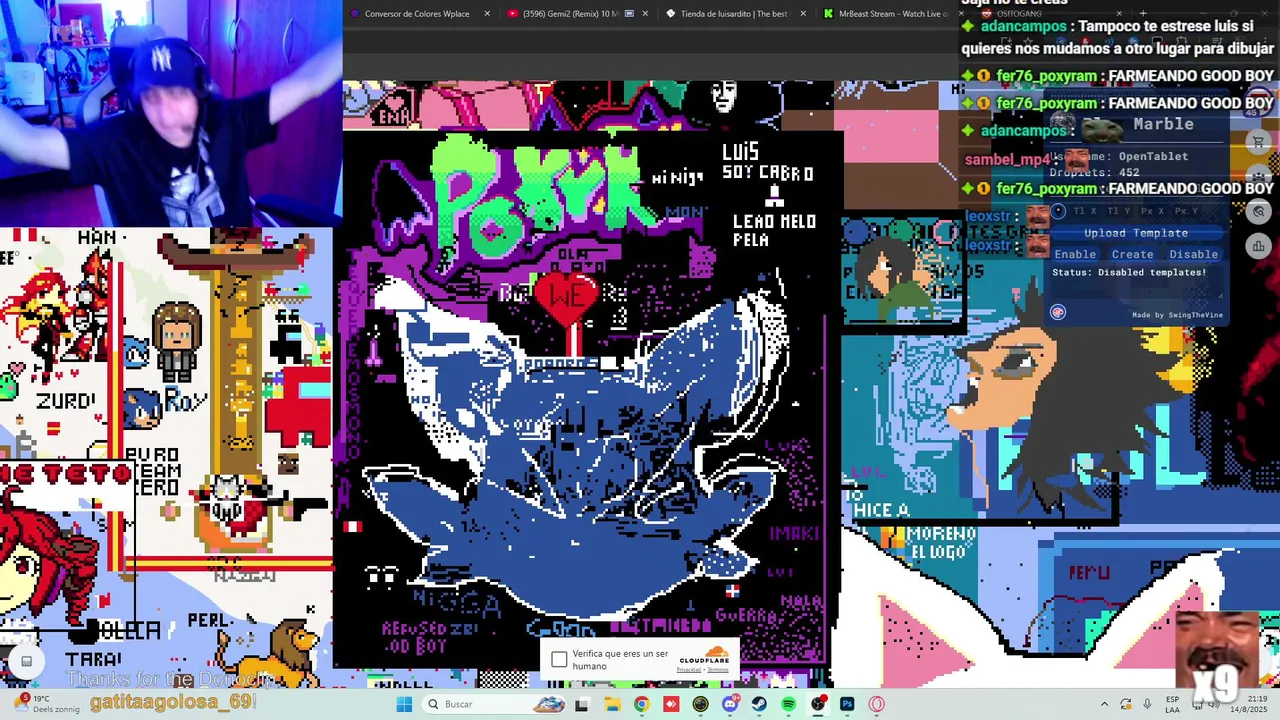Open Photoshop from the taskbar
The height and width of the screenshot is (720, 1280).
[847, 704]
